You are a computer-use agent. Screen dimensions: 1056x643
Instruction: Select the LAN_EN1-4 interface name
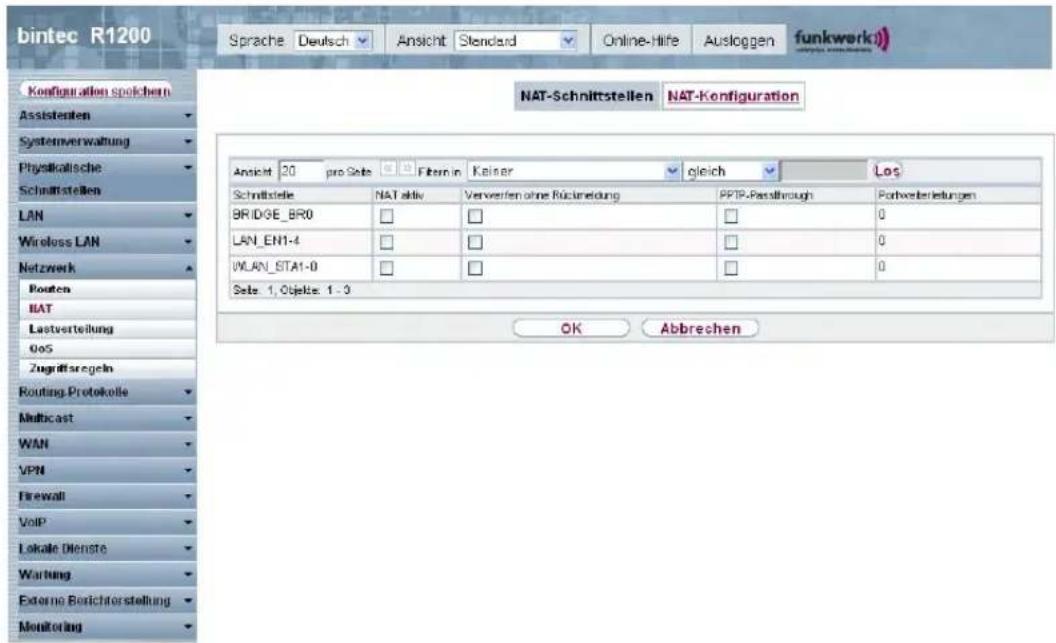tap(266, 240)
